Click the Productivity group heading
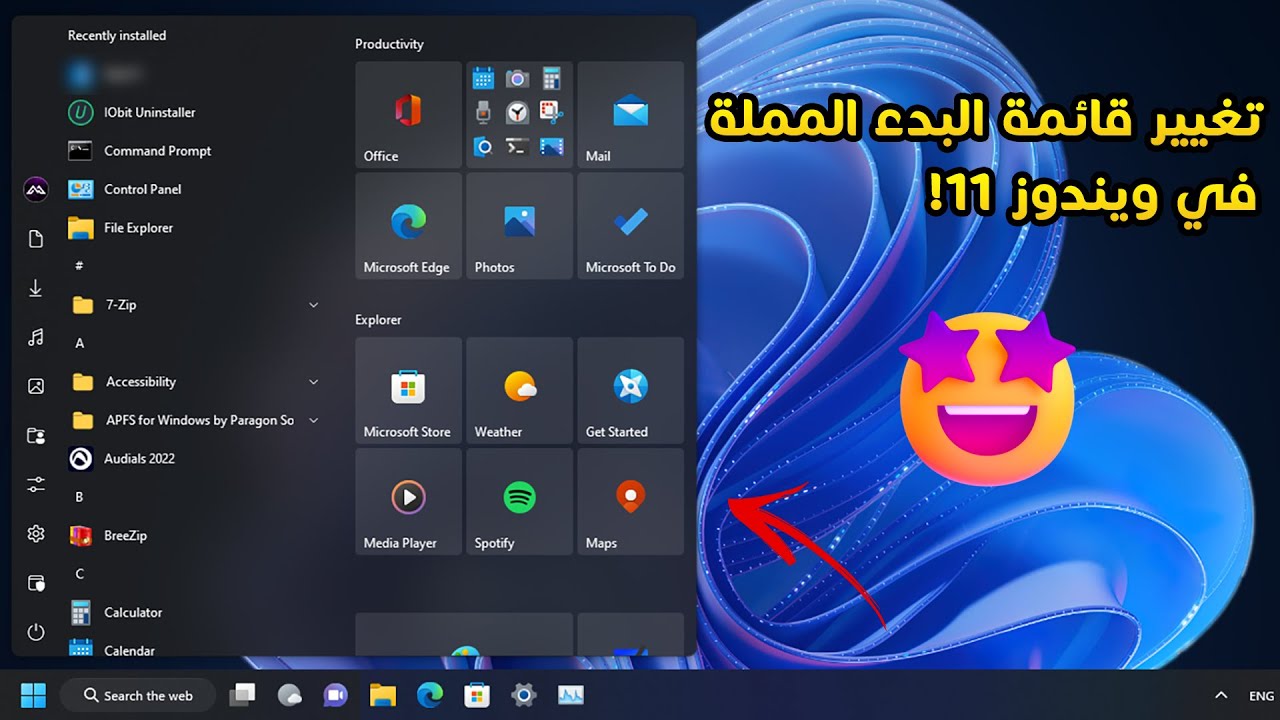Viewport: 1280px width, 720px height. 389,44
